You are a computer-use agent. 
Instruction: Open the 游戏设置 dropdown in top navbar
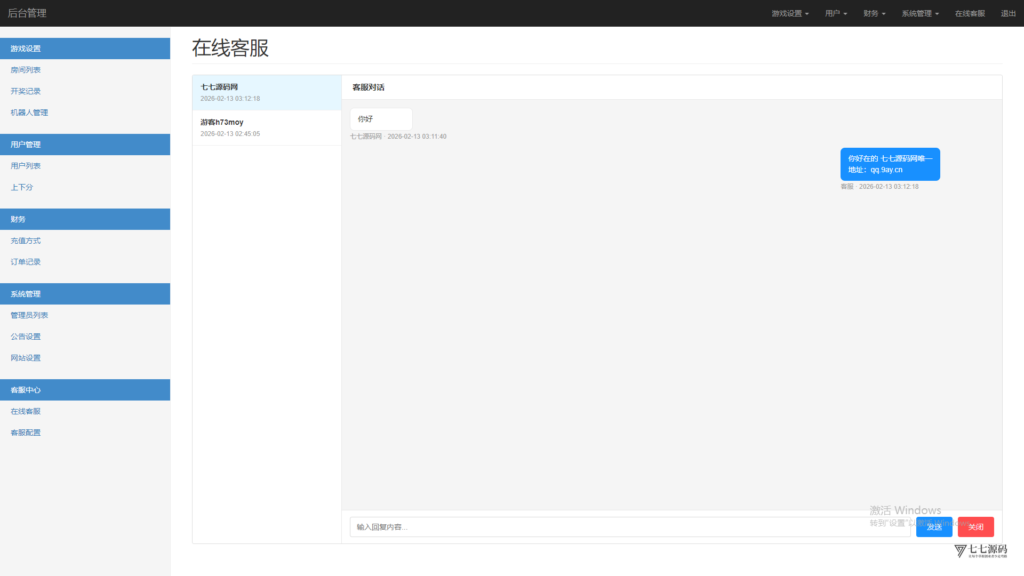point(790,14)
